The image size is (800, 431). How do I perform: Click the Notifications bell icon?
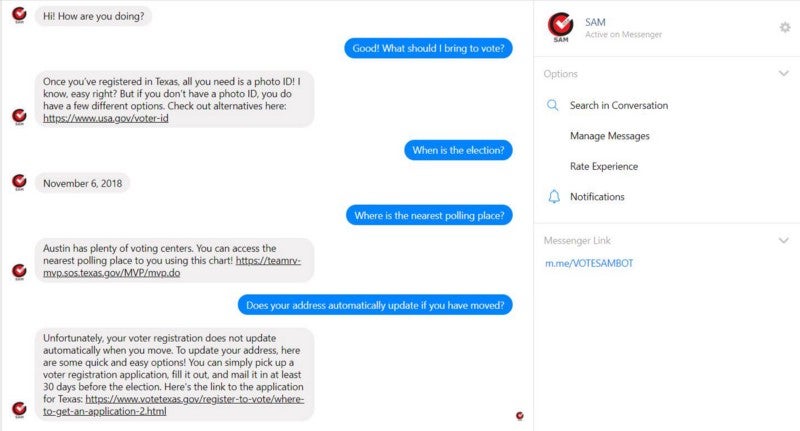point(554,196)
